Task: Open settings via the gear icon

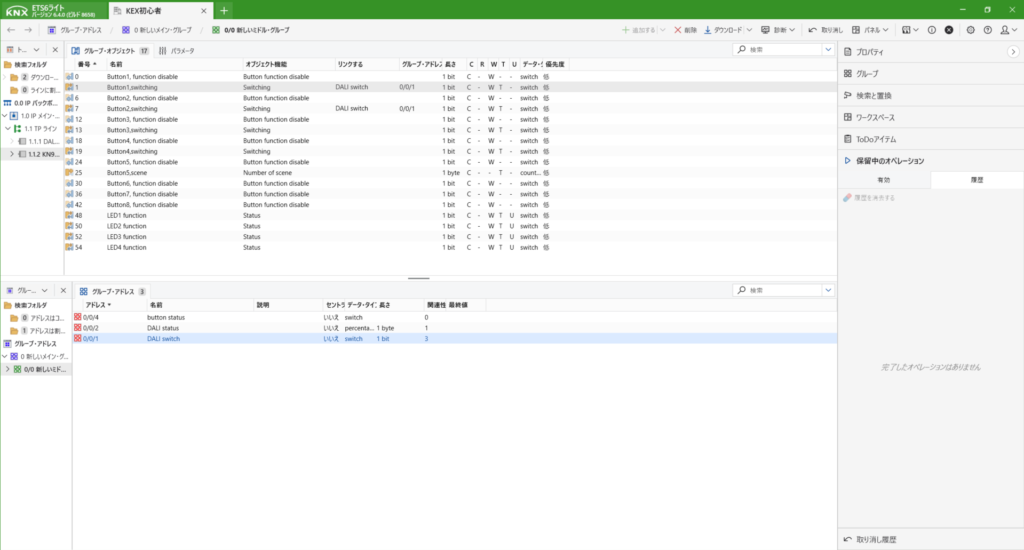Action: pos(971,30)
